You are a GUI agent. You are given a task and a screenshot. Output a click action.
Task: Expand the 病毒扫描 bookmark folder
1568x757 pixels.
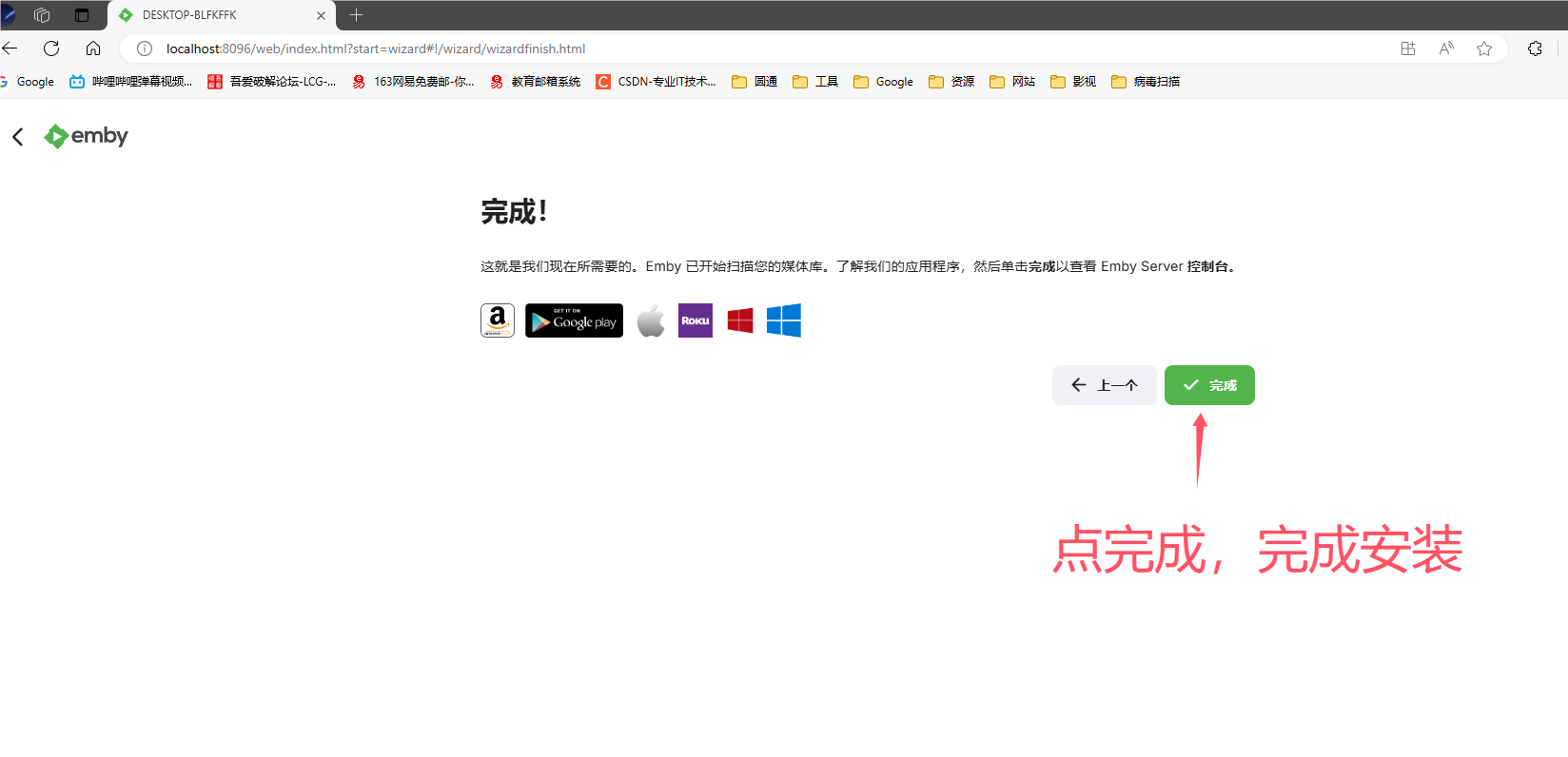click(x=1146, y=82)
